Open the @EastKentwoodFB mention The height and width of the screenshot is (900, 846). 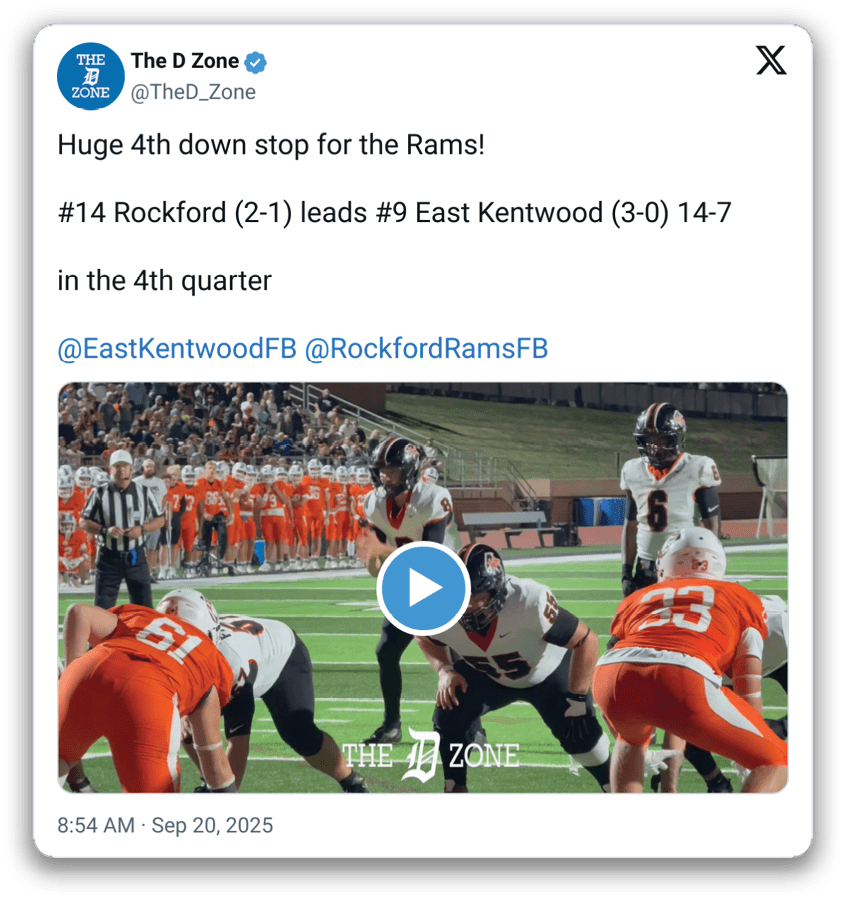click(177, 348)
